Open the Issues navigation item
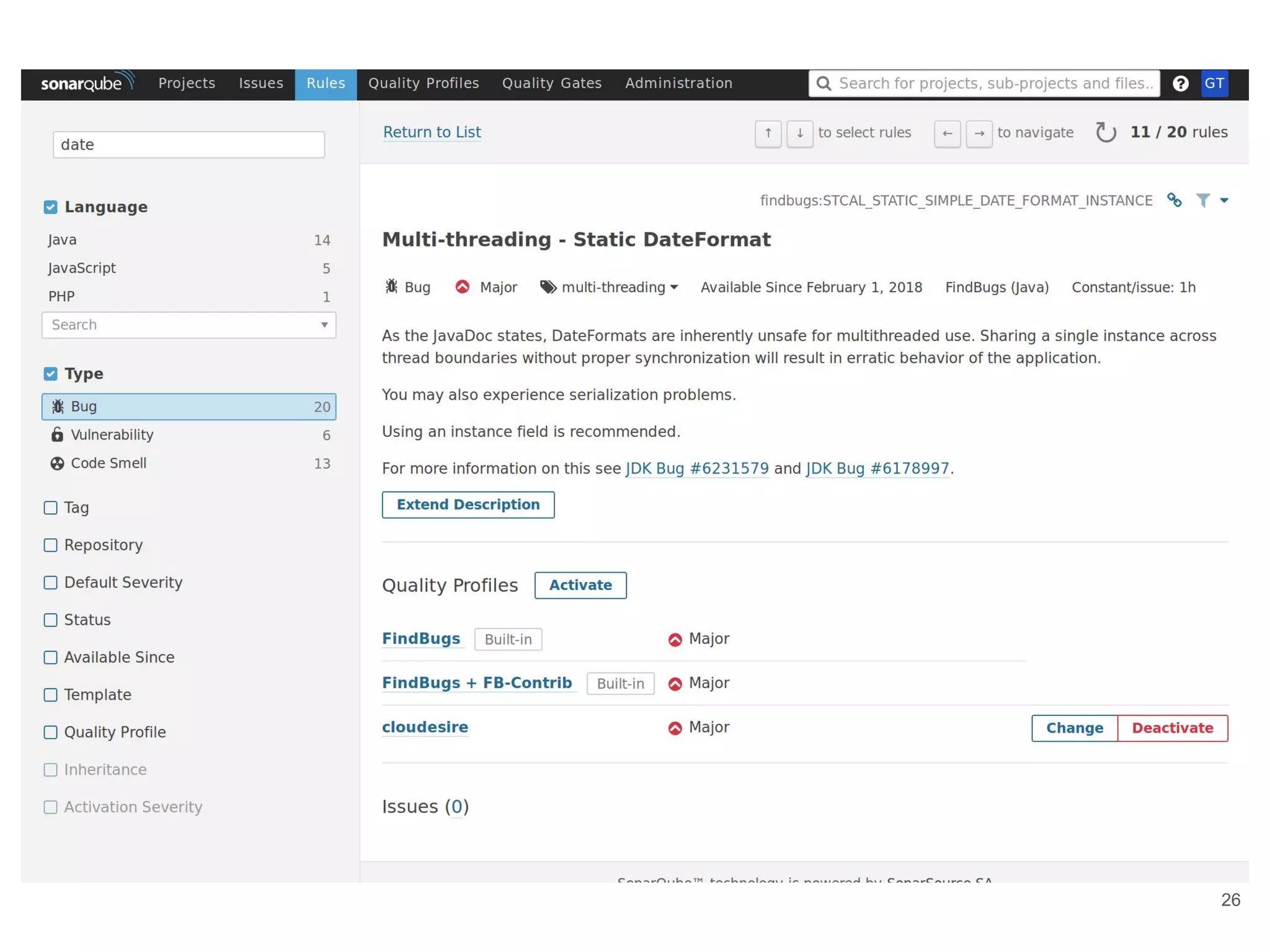This screenshot has height=952, width=1270. click(x=260, y=84)
